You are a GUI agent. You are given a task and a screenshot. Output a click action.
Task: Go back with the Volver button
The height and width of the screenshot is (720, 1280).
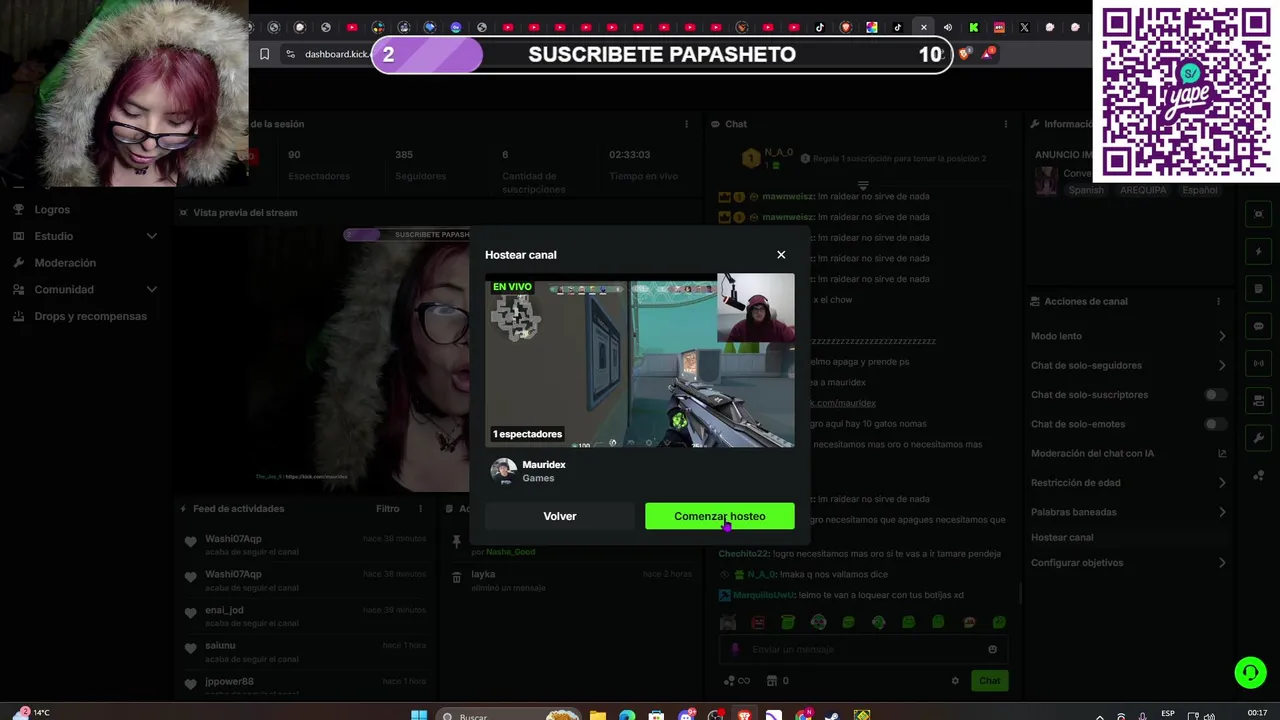[560, 516]
